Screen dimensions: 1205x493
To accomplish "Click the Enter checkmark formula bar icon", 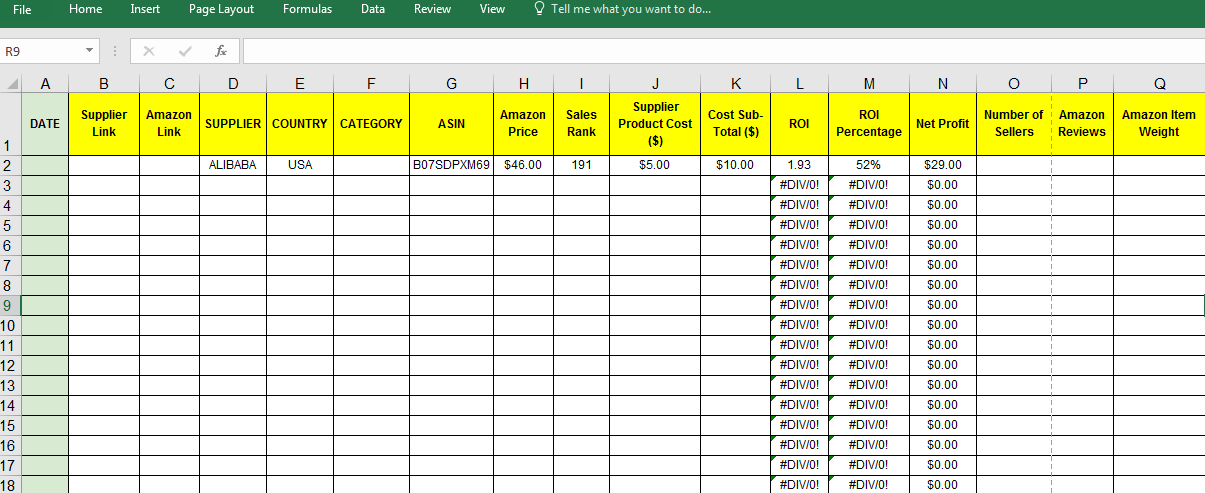I will click(185, 51).
